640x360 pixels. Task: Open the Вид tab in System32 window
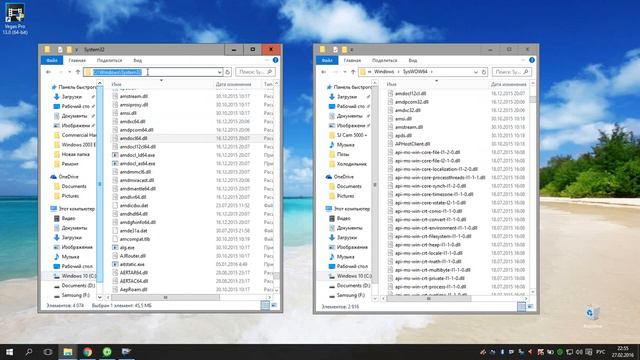pos(138,60)
